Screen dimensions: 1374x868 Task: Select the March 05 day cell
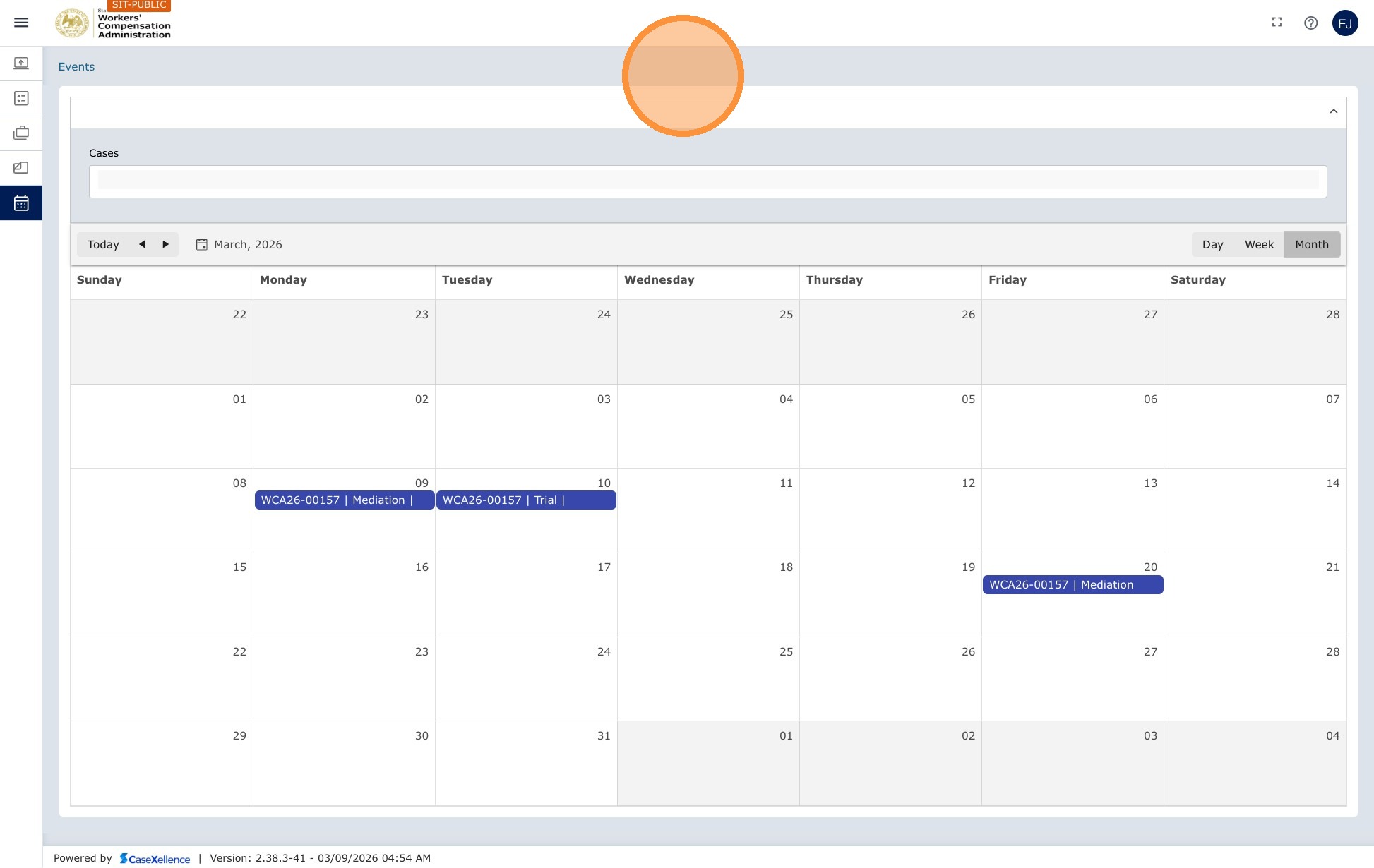tap(890, 426)
